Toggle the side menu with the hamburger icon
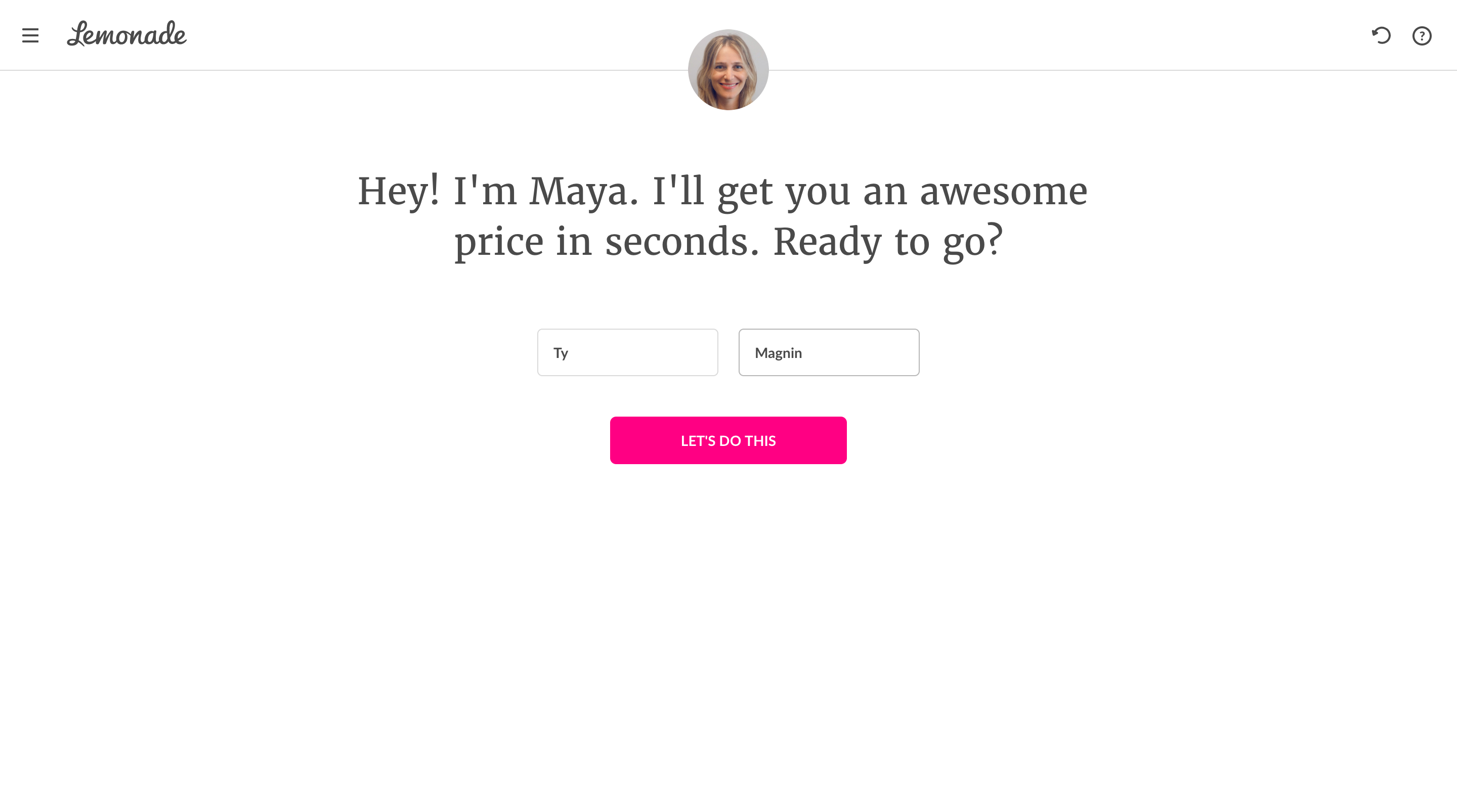The image size is (1457, 812). click(30, 35)
